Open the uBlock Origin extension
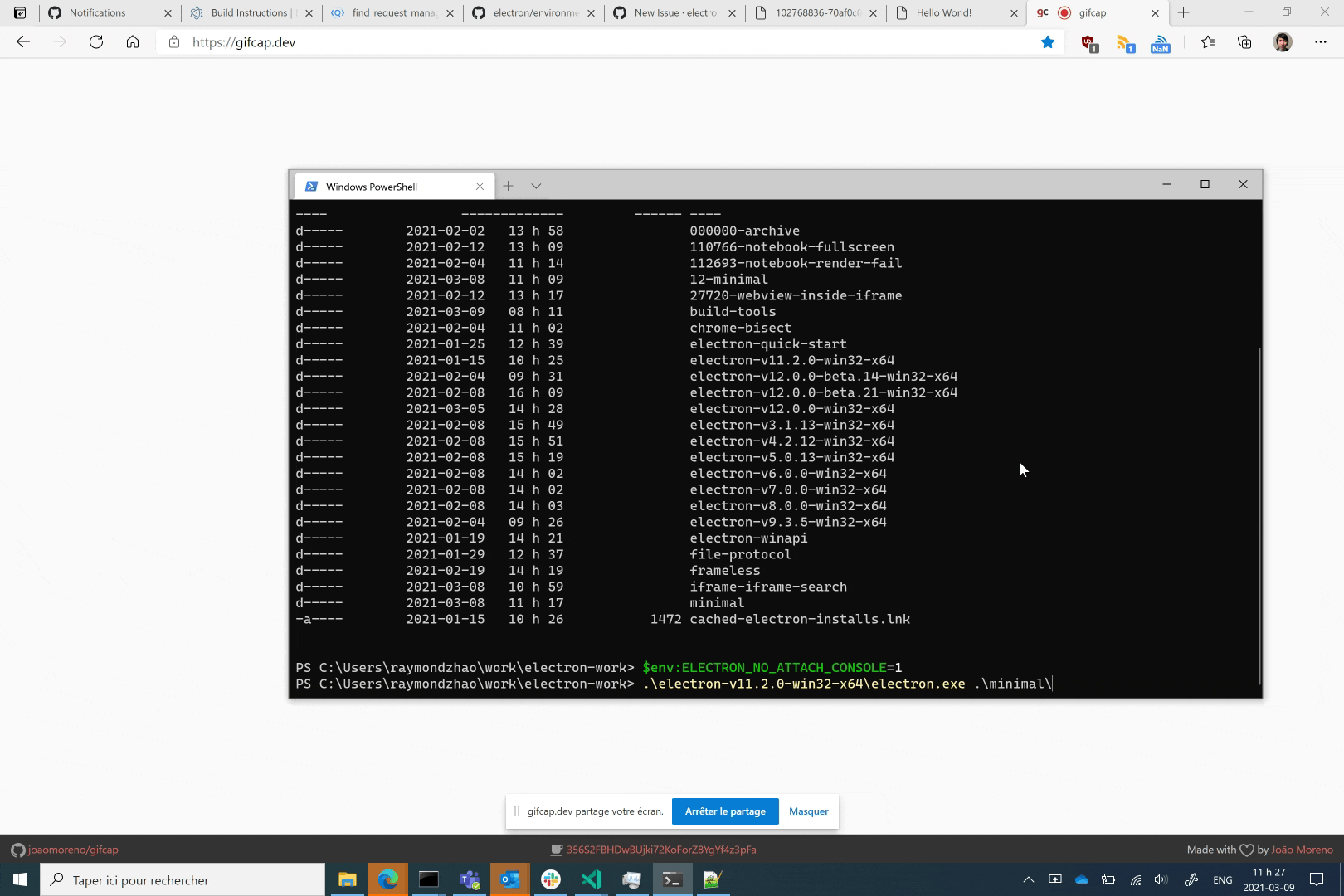The width and height of the screenshot is (1344, 896). click(1088, 42)
